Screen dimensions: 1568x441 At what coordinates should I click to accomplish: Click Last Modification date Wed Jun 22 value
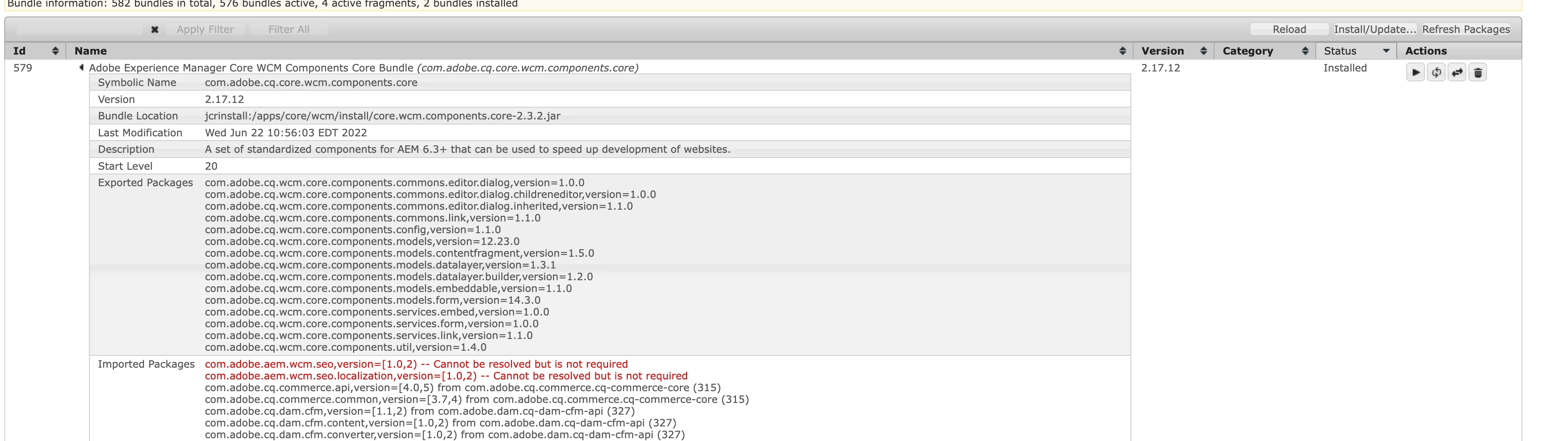pyautogui.click(x=286, y=133)
